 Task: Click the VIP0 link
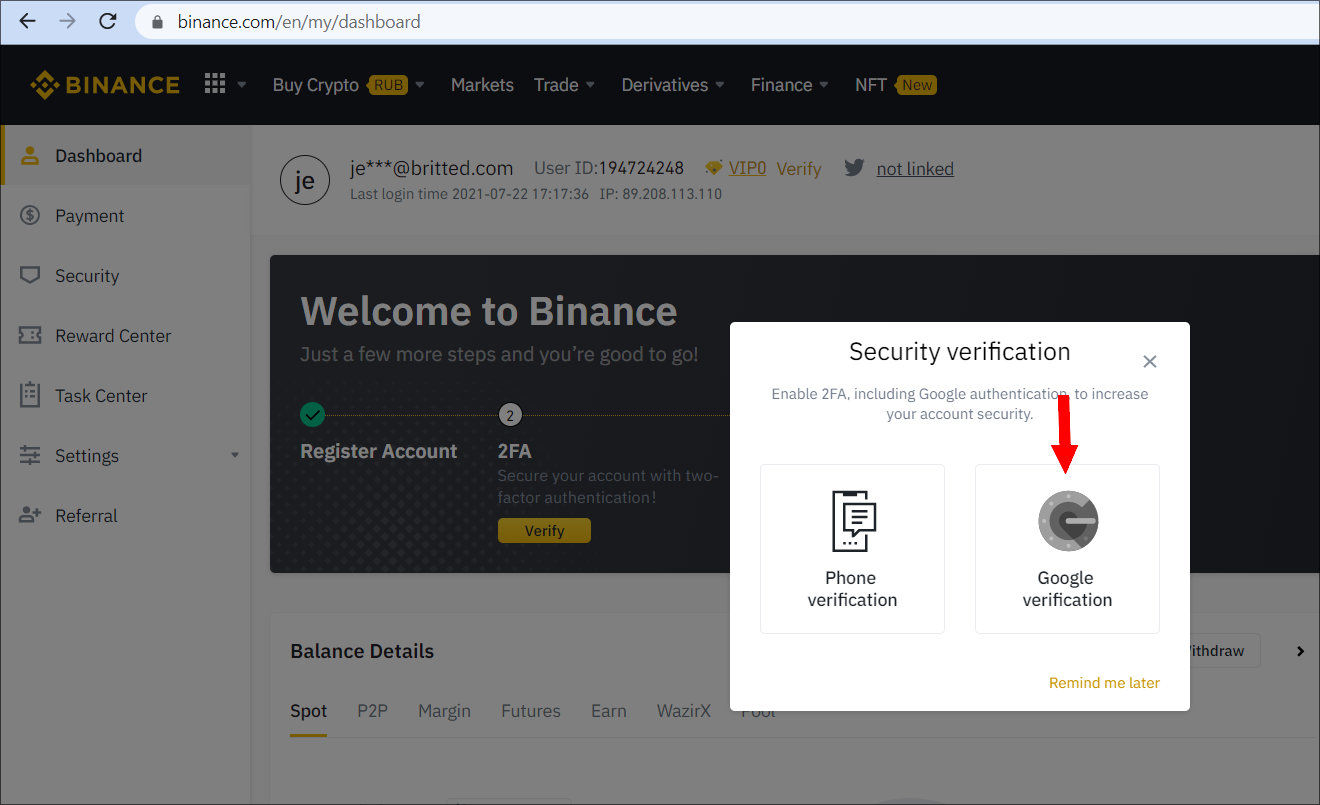[747, 169]
